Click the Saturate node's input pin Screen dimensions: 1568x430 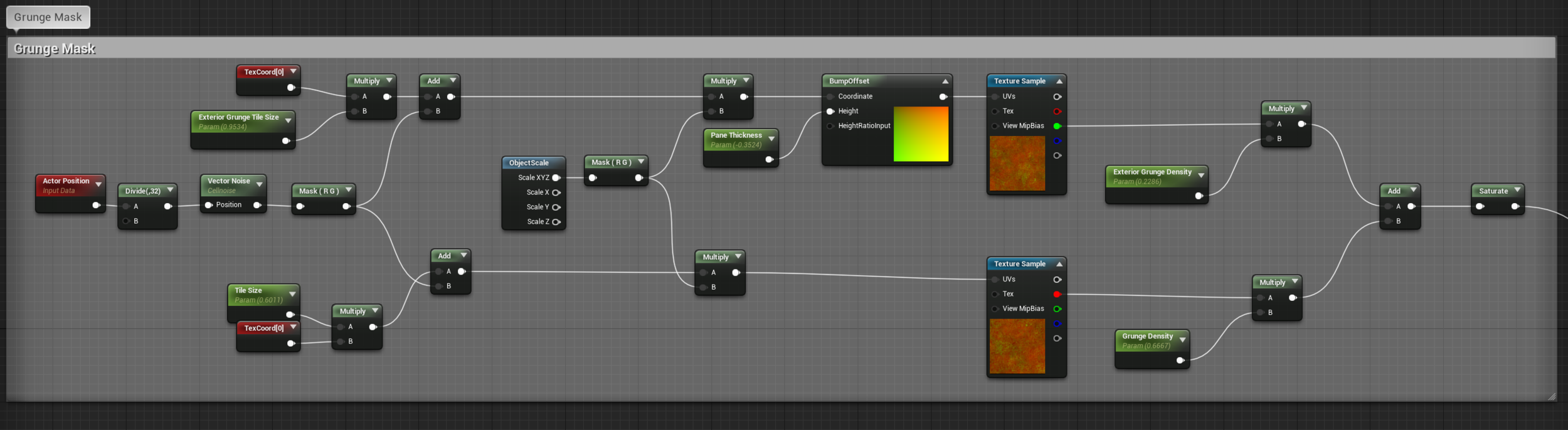tap(1480, 206)
